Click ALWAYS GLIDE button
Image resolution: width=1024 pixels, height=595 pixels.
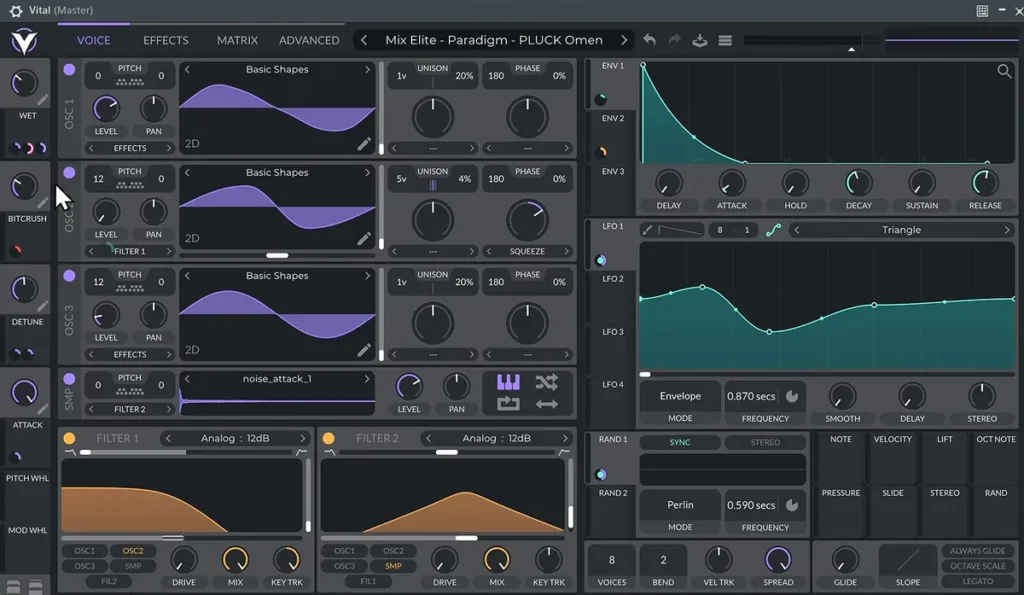[977, 551]
